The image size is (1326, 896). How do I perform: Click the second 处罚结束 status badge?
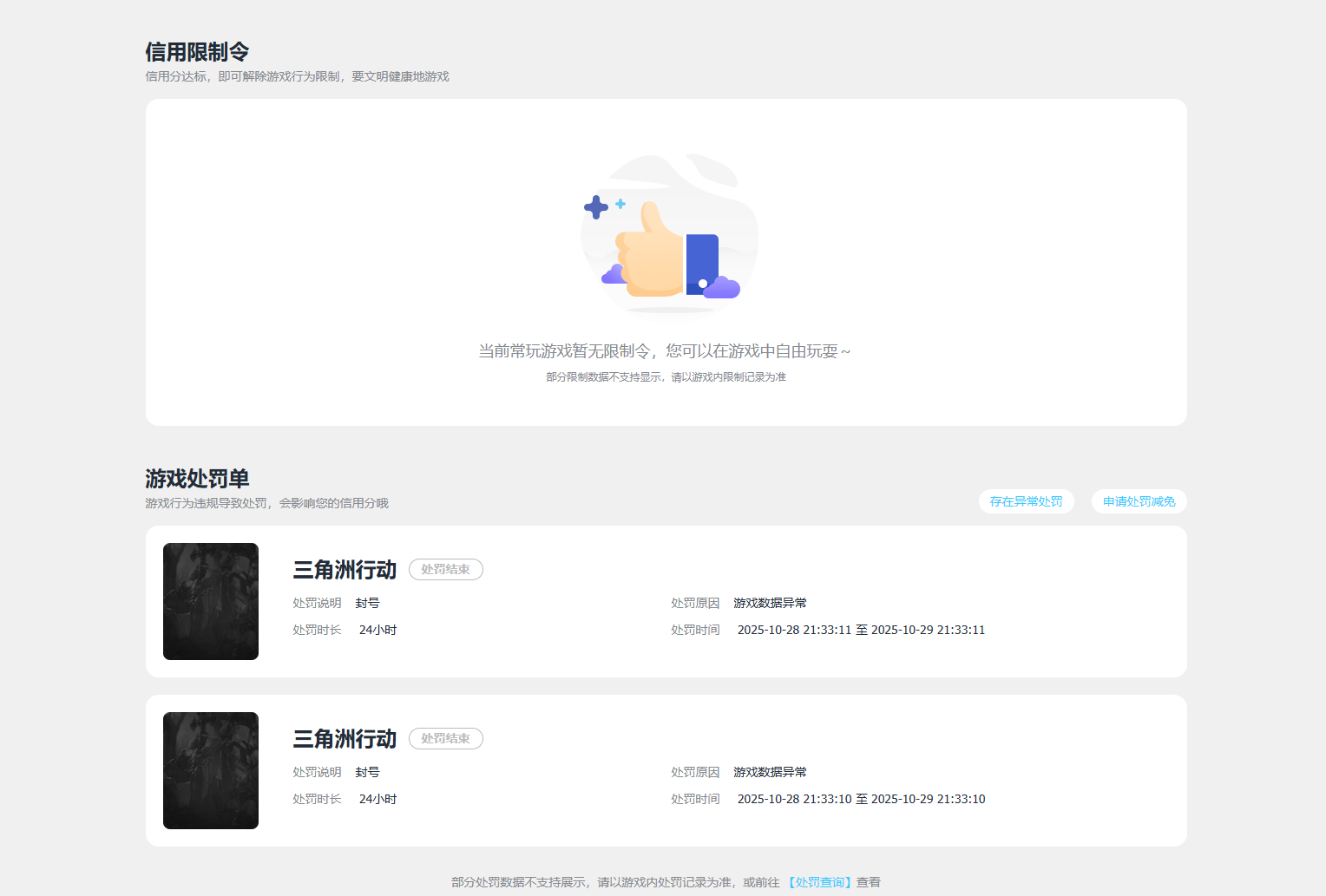click(445, 739)
